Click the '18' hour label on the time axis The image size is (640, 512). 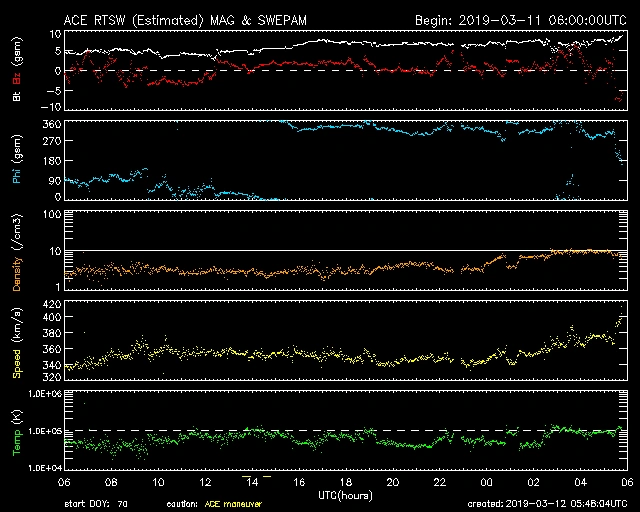pos(346,482)
